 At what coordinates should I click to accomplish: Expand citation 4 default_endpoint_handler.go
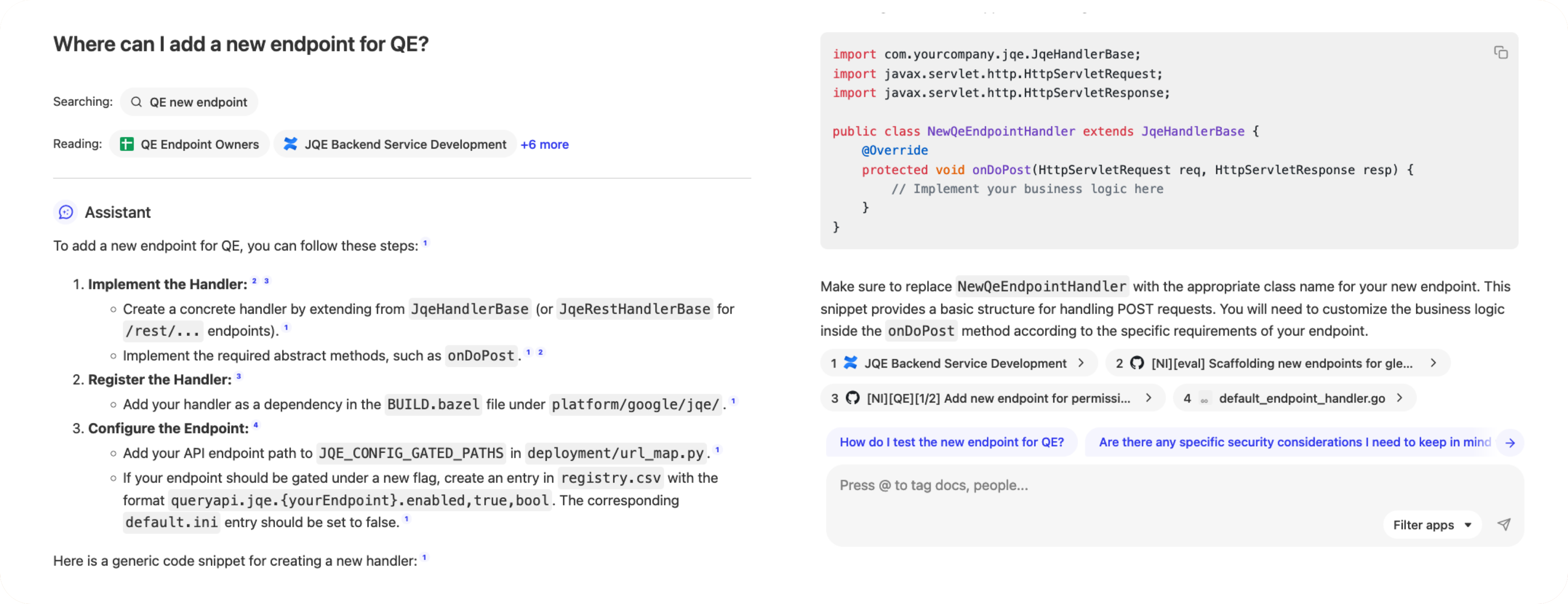(1402, 398)
